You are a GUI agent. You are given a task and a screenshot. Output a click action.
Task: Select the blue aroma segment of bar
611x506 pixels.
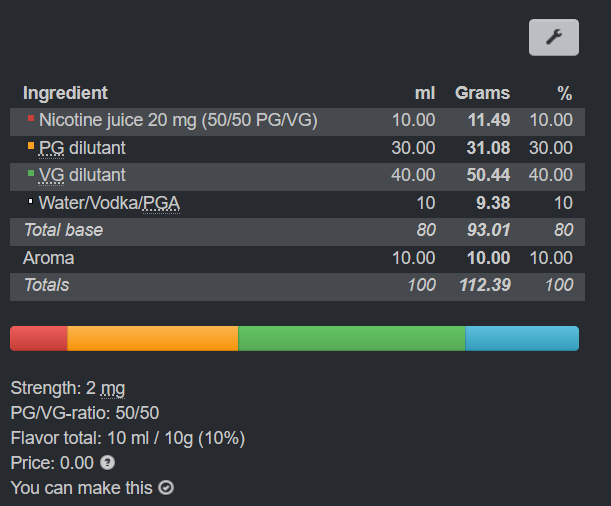[522, 339]
